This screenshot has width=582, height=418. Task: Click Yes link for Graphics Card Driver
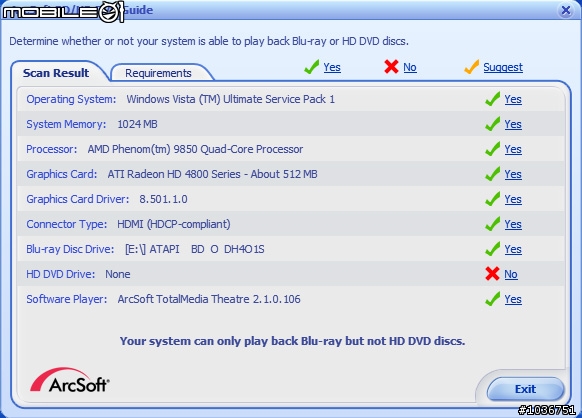tap(513, 199)
